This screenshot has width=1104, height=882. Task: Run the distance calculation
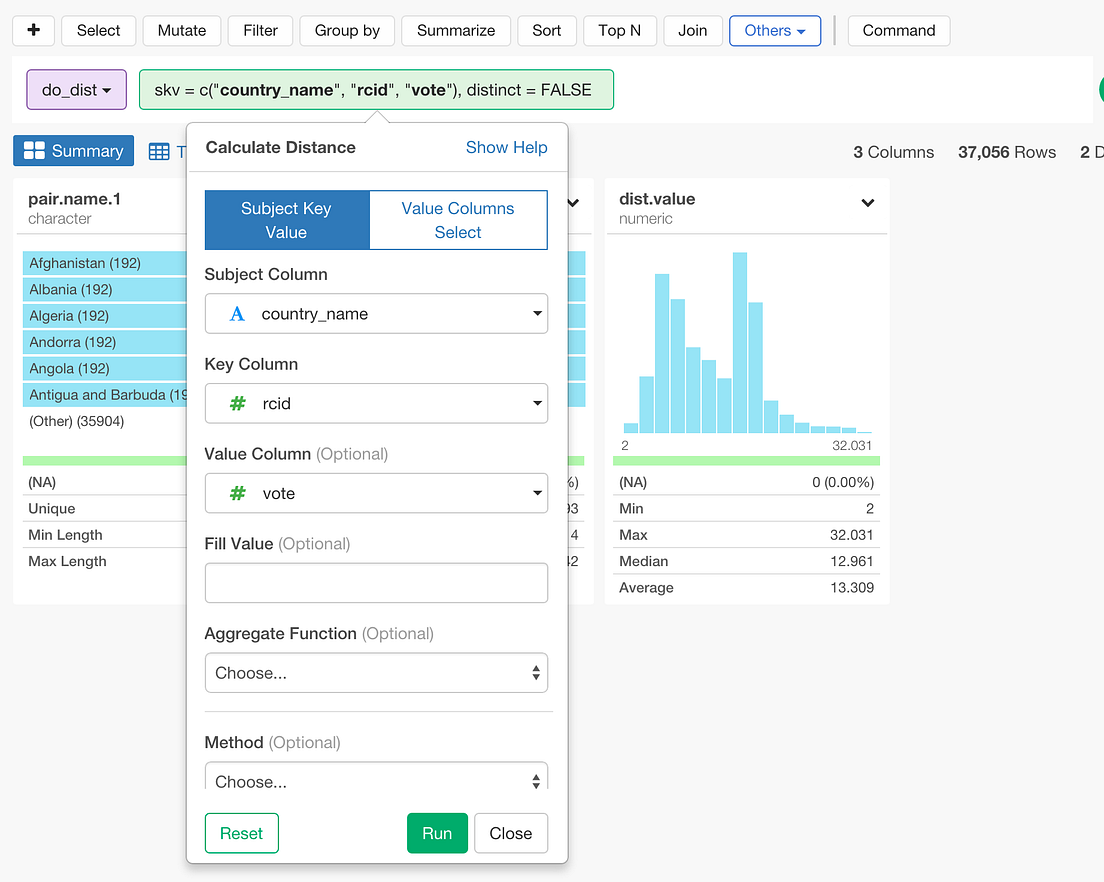437,832
